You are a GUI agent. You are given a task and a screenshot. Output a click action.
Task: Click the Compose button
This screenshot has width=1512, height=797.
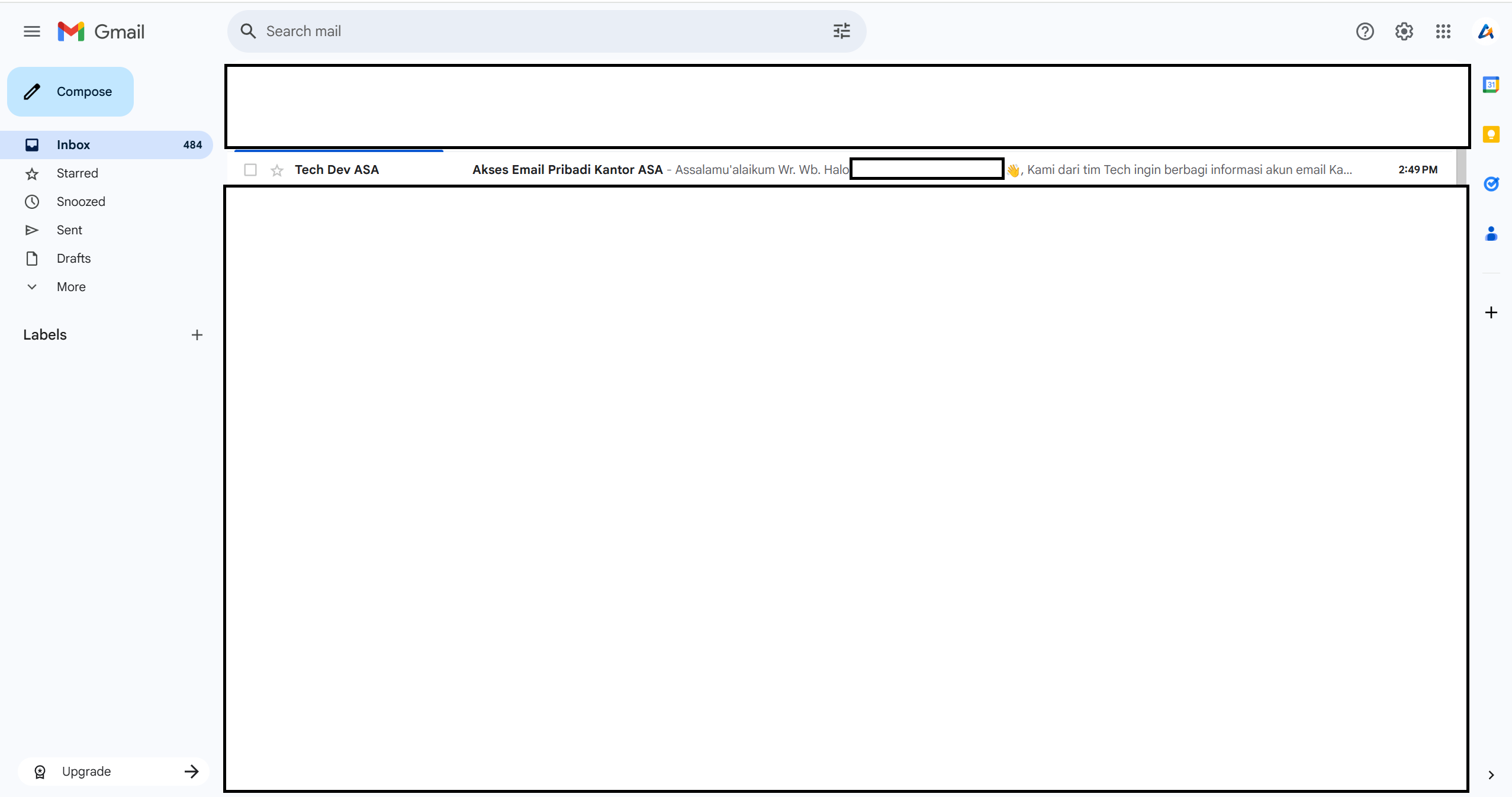(x=70, y=92)
